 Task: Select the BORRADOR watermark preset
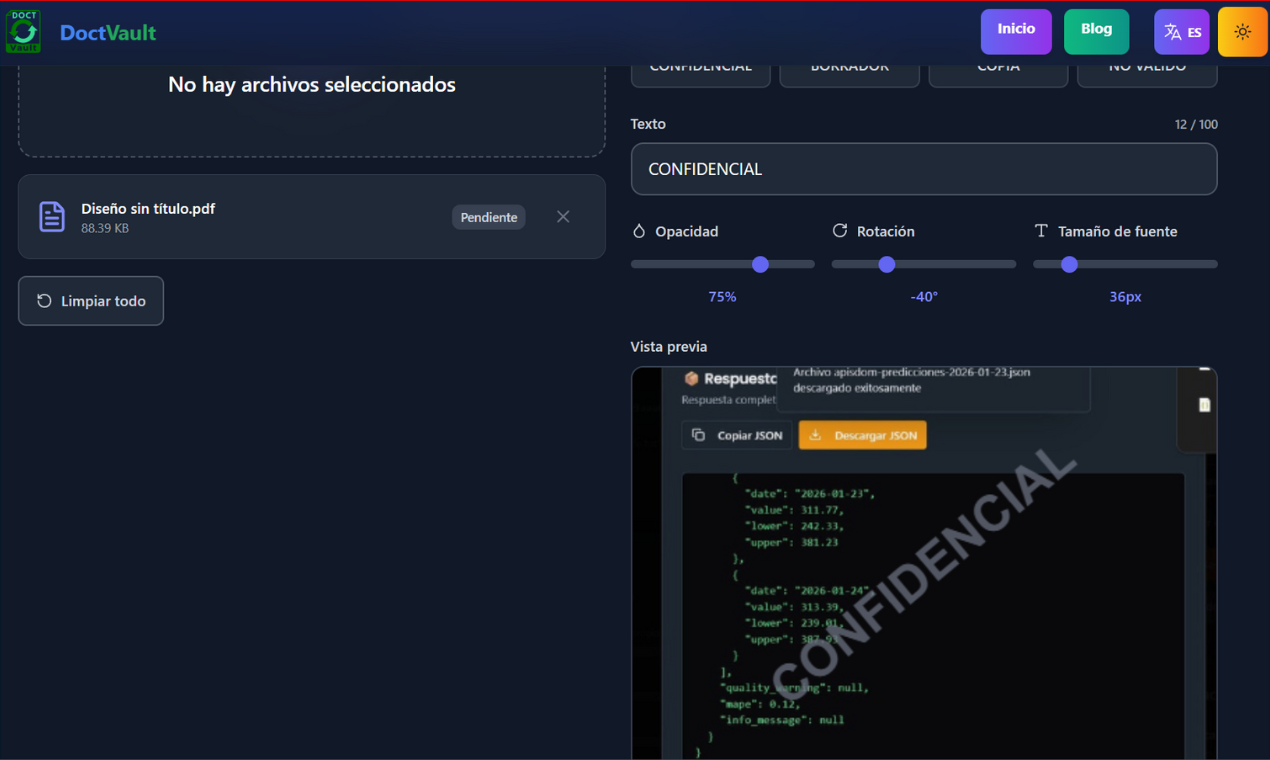[x=849, y=66]
